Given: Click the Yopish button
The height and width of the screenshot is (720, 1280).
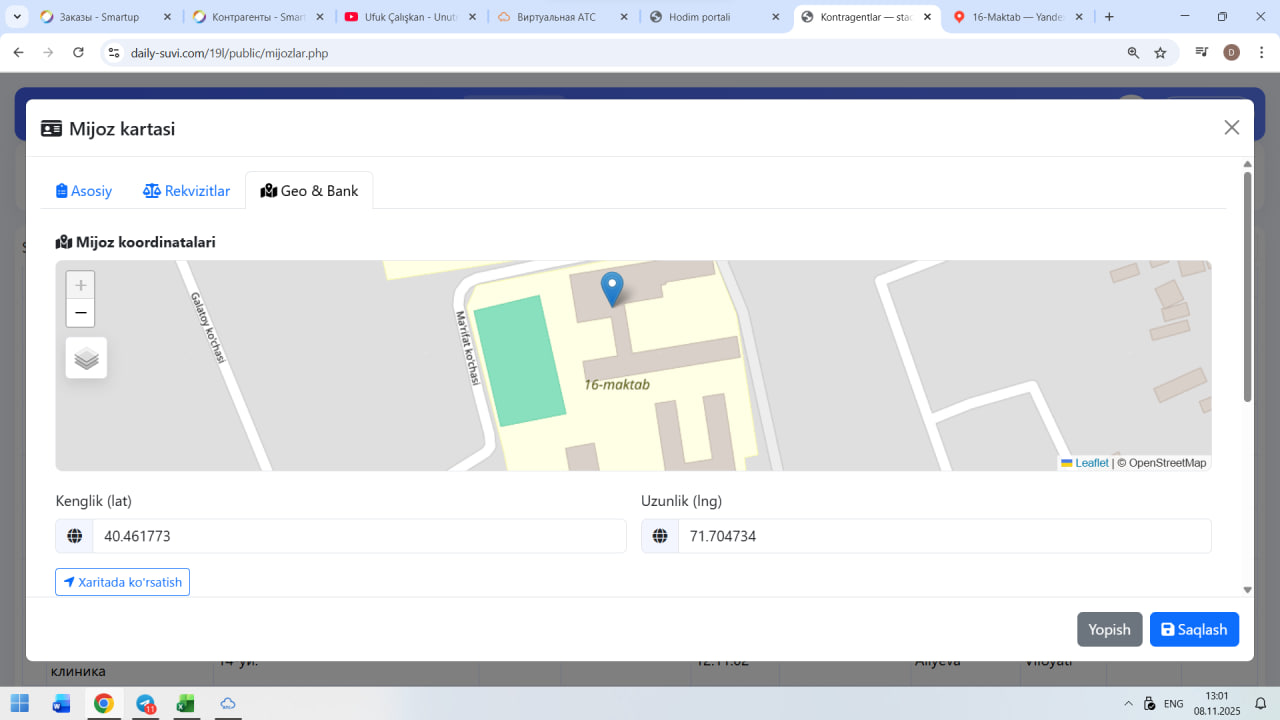Looking at the screenshot, I should tap(1109, 630).
